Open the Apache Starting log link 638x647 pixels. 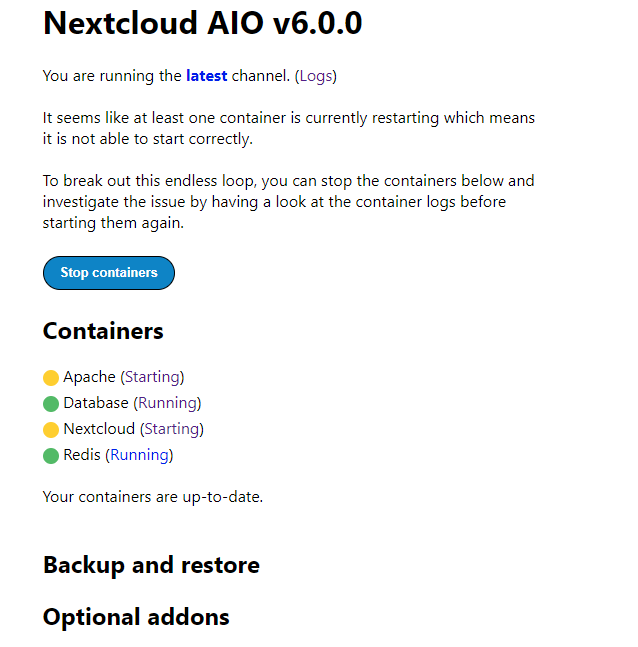pyautogui.click(x=152, y=377)
